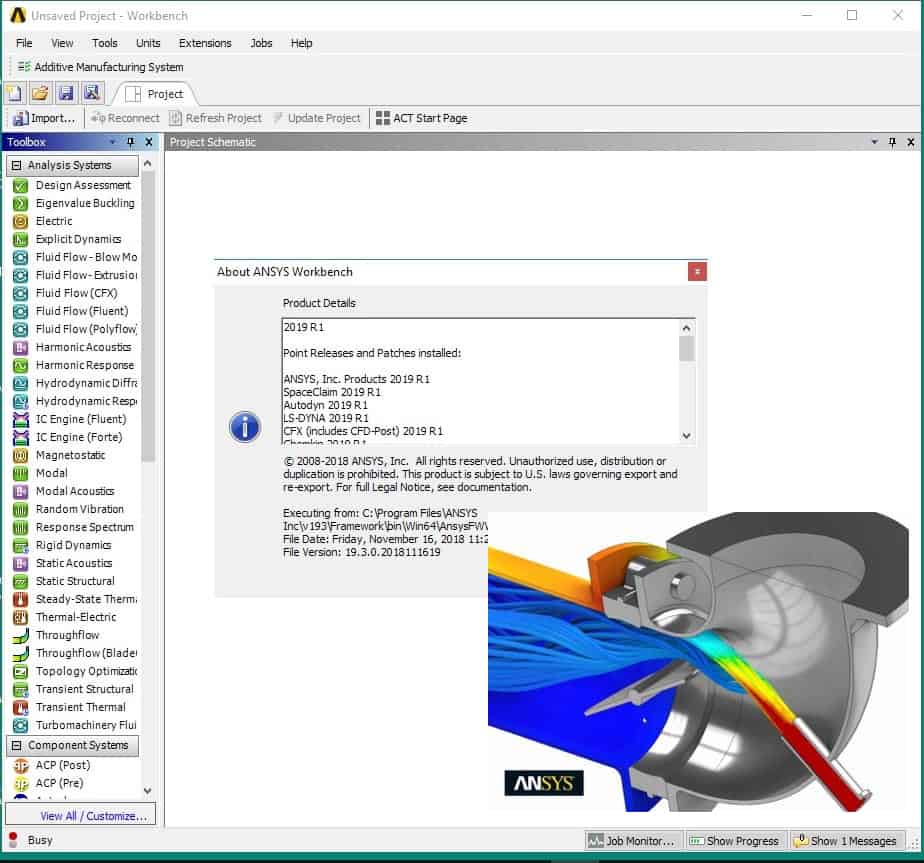Click the Magnetostatic icon
This screenshot has height=863, width=924.
click(x=21, y=456)
